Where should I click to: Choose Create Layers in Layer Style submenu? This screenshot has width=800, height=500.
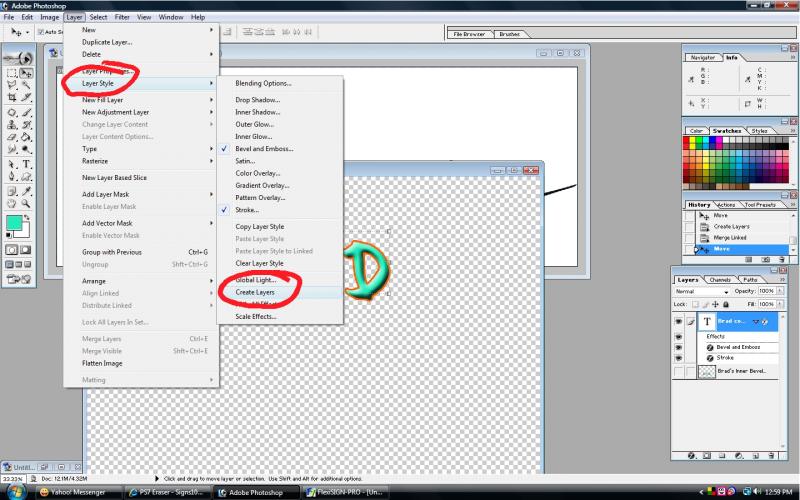coord(280,292)
